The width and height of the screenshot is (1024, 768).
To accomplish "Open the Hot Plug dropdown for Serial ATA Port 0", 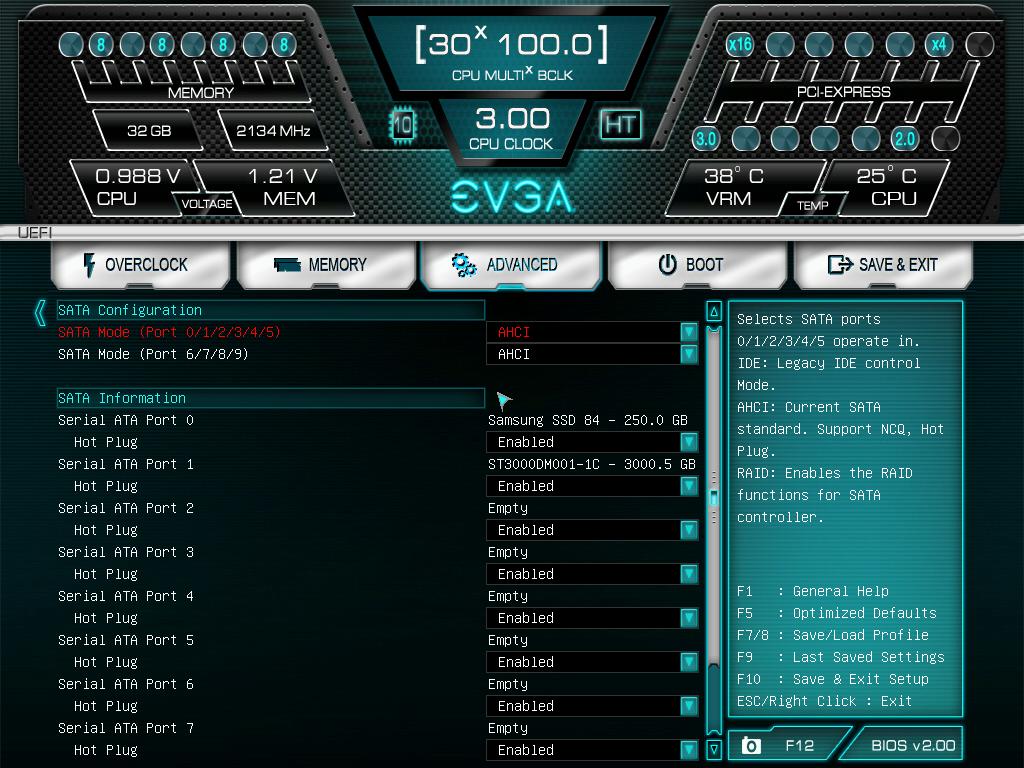I will [x=690, y=442].
